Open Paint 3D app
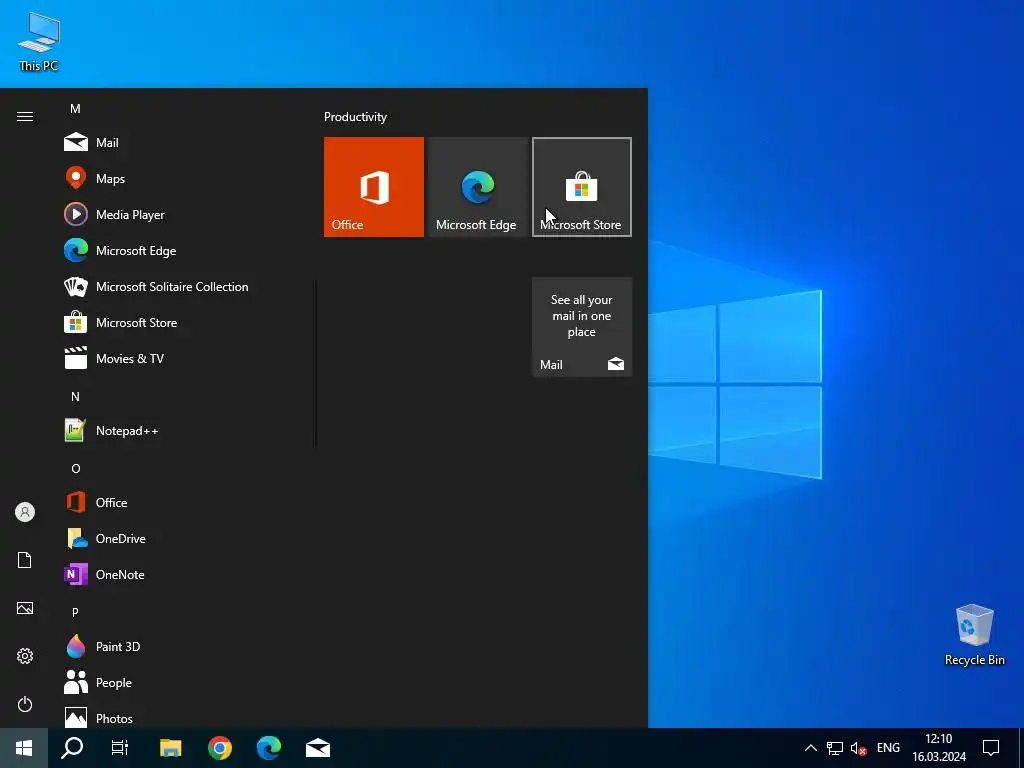This screenshot has width=1024, height=768. click(185, 646)
